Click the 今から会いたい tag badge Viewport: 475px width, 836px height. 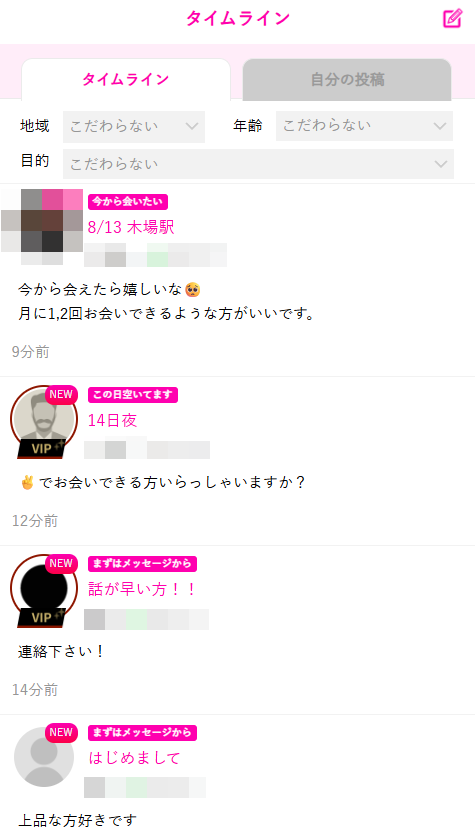pyautogui.click(x=128, y=202)
